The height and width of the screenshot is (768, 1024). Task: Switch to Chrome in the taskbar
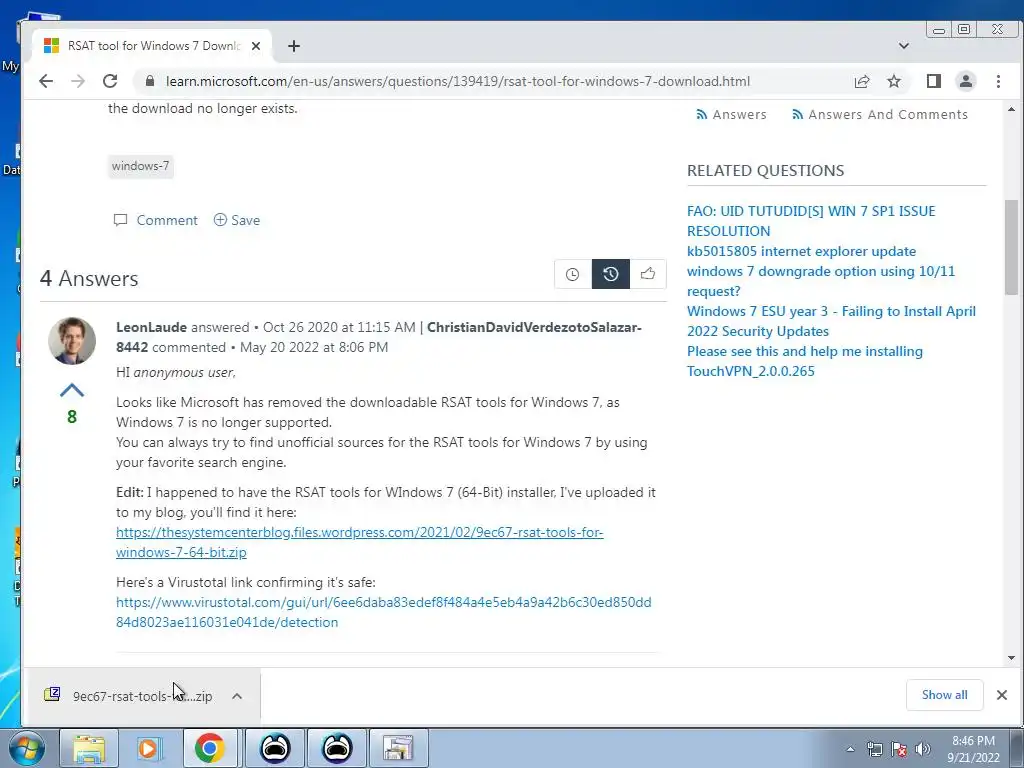pyautogui.click(x=210, y=748)
